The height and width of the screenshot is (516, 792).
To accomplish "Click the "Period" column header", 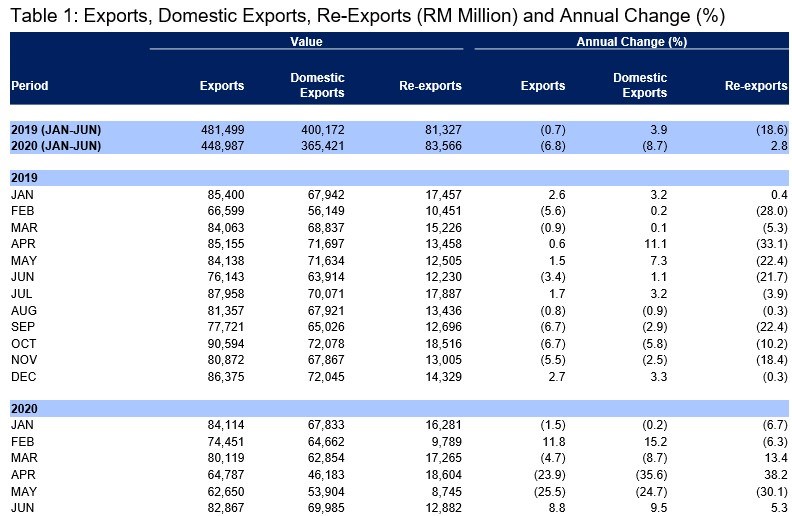I will pyautogui.click(x=30, y=86).
